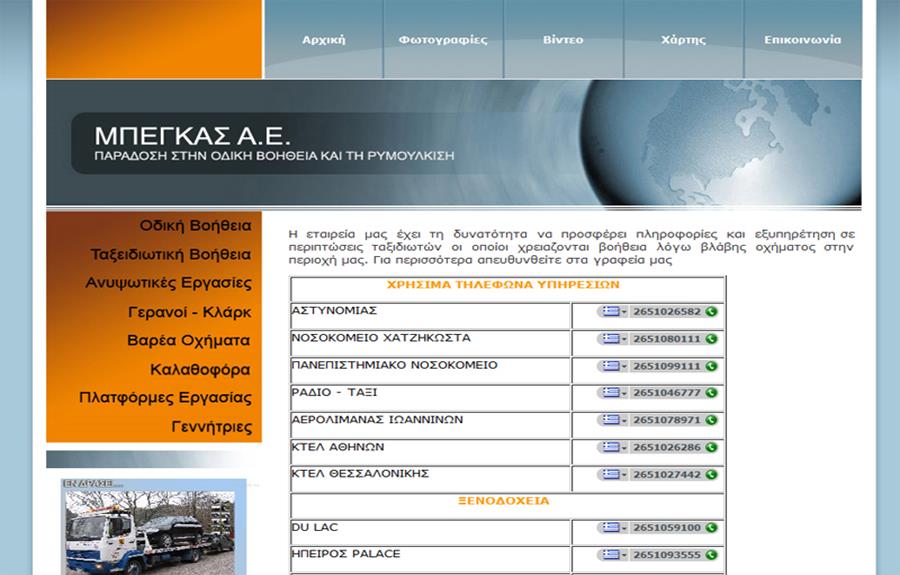
Task: Click green call icon for ΠΑΝΕΠΙΣΤΗΜΙΑΚΟ ΝΟΣΟΚΟΜΕΙΟ
Action: [x=711, y=366]
